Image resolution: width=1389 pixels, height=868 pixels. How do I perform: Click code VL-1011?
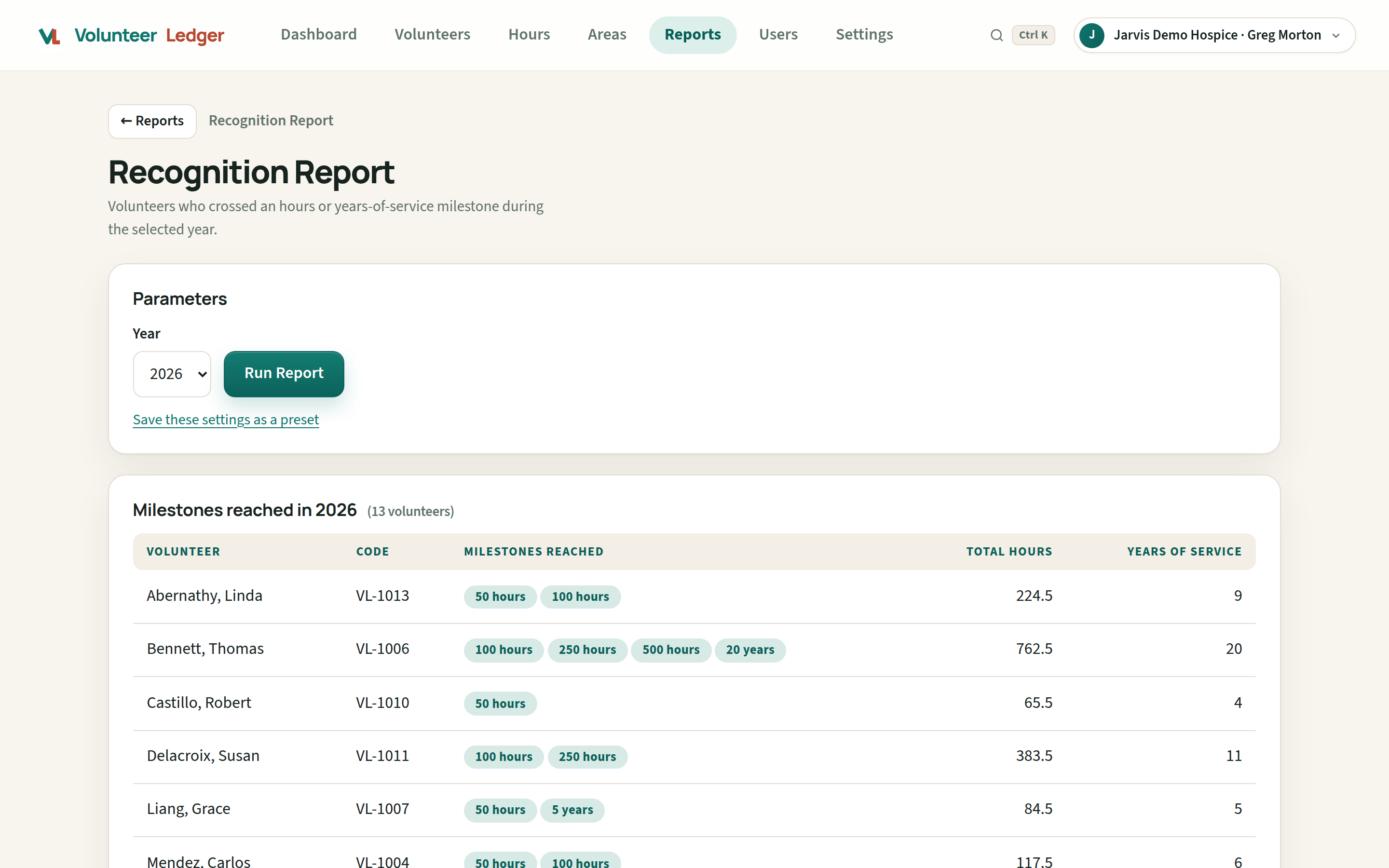pos(382,756)
